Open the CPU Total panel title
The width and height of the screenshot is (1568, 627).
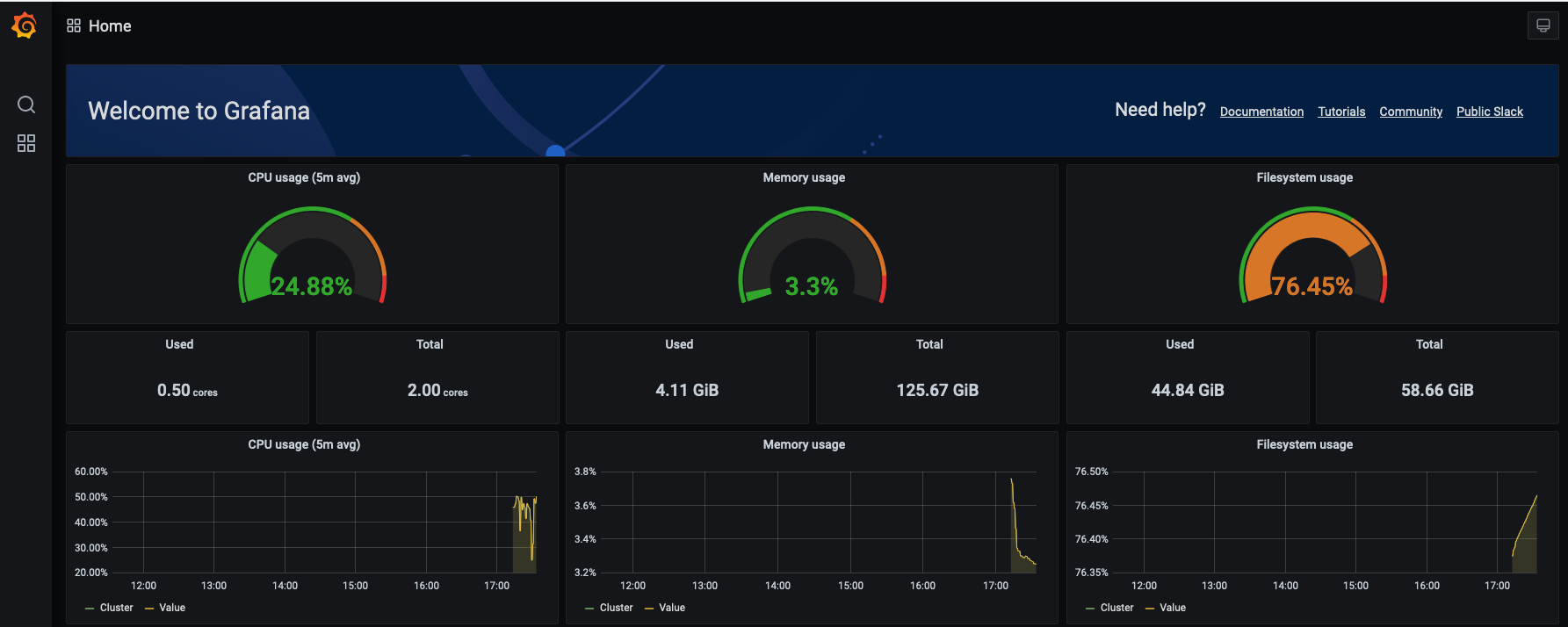[x=430, y=344]
